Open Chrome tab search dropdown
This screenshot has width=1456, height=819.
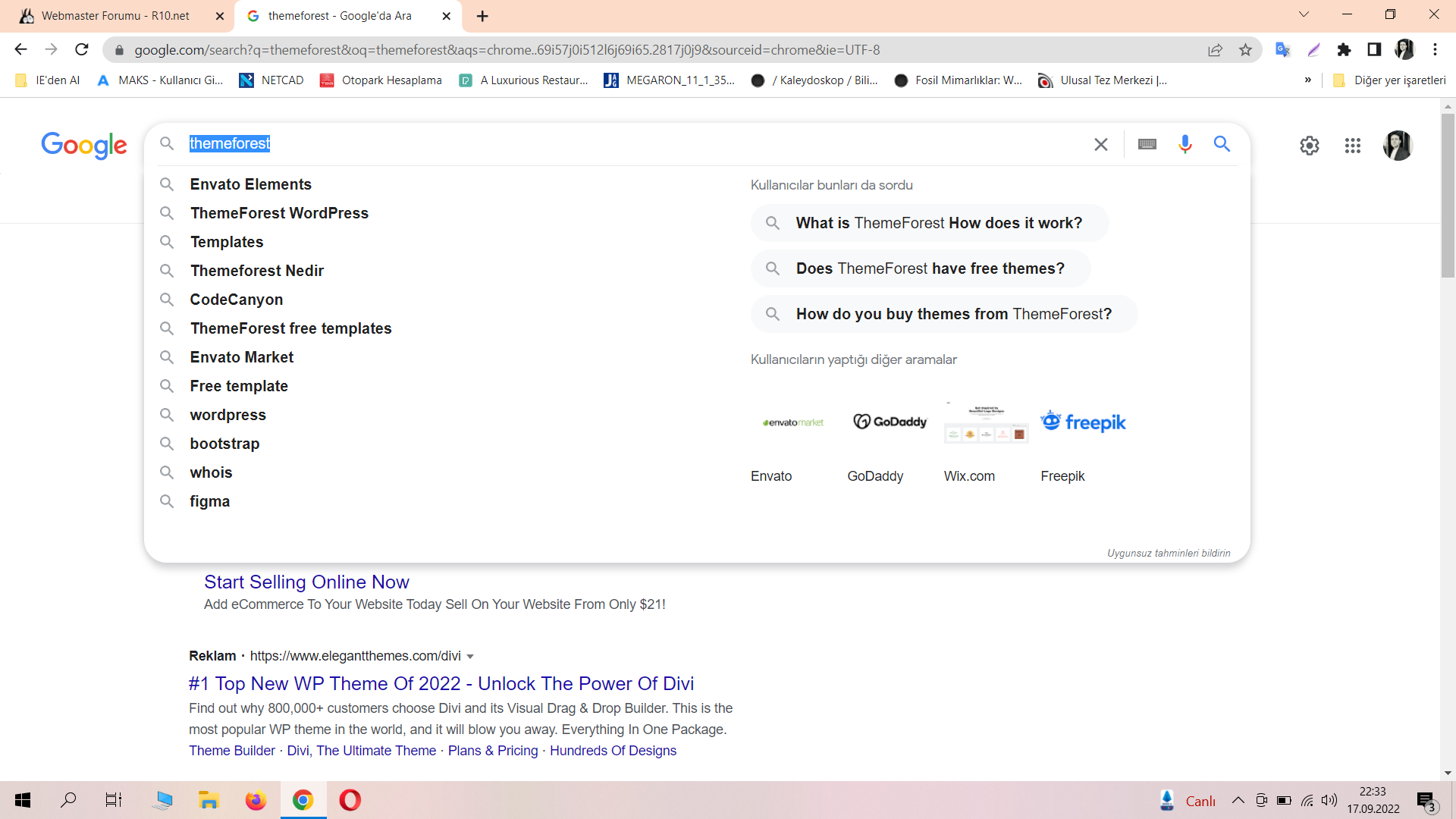tap(1304, 14)
